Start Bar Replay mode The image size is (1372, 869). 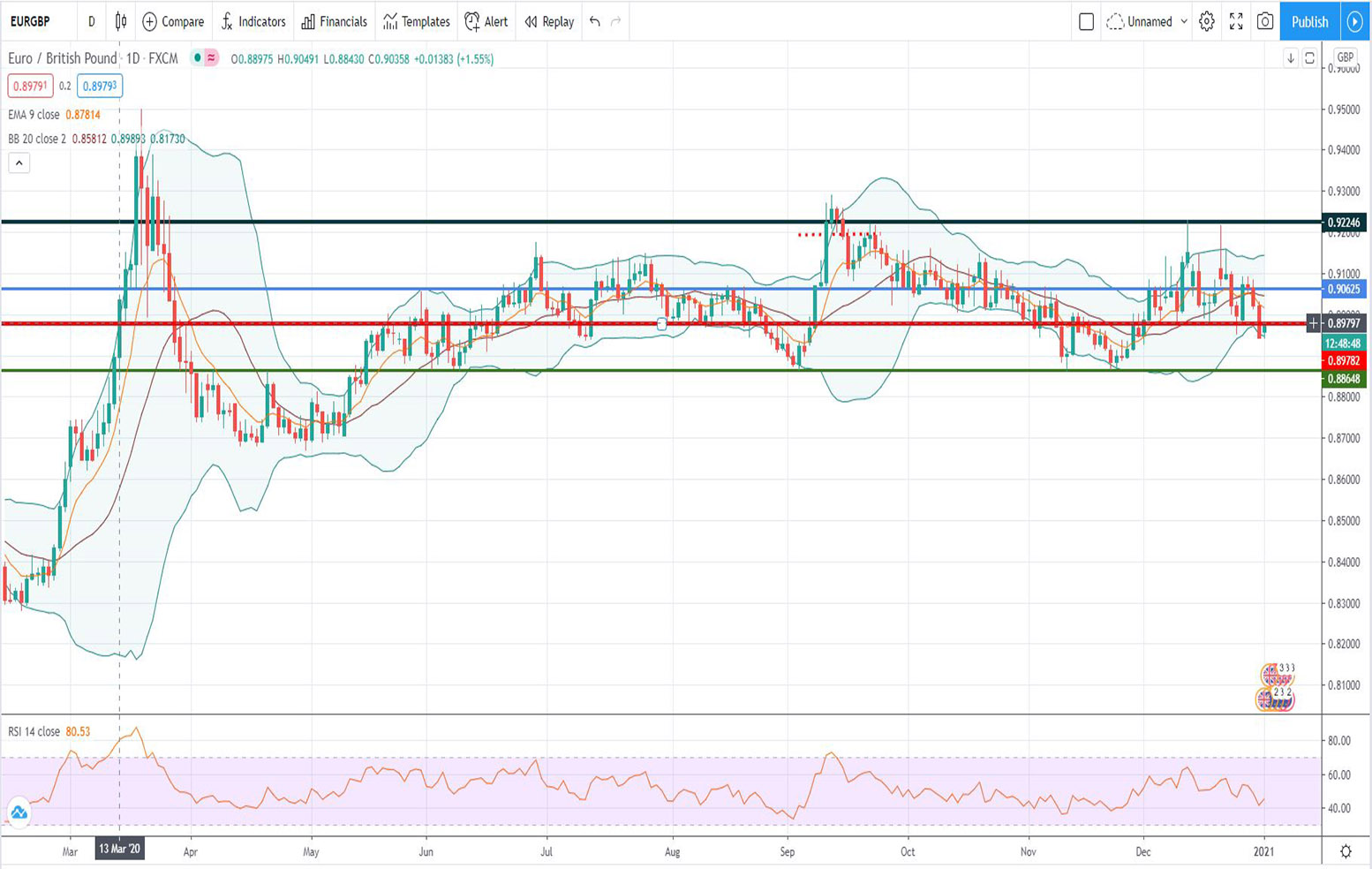[x=549, y=21]
